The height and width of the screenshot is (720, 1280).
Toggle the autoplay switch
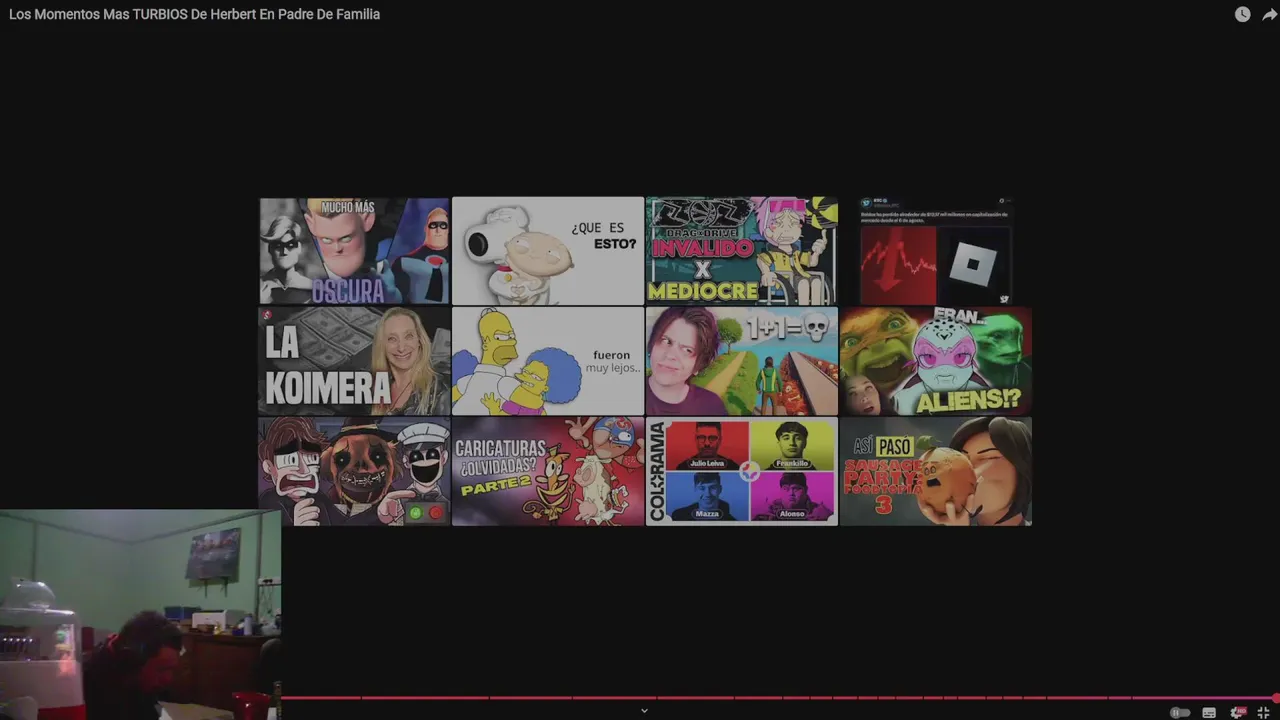point(1180,712)
